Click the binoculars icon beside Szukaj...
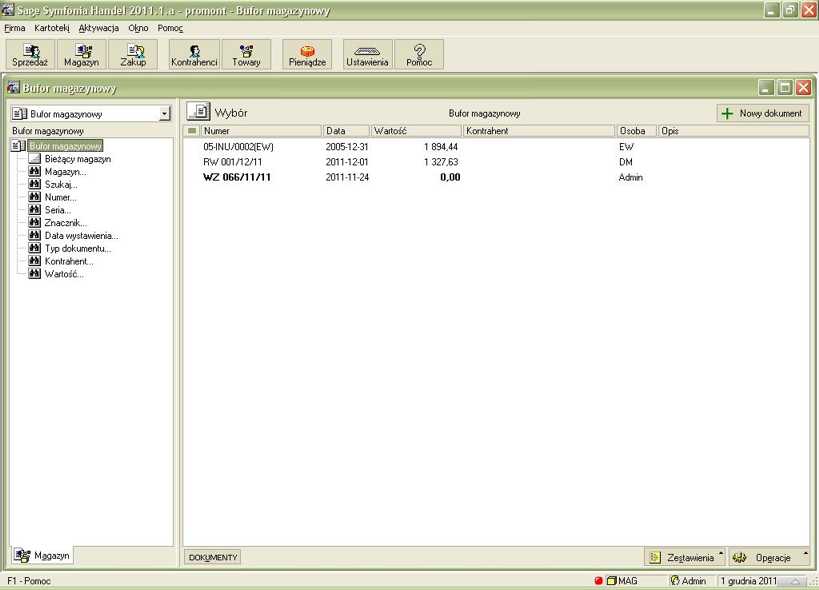Viewport: 819px width, 590px height. [34, 184]
